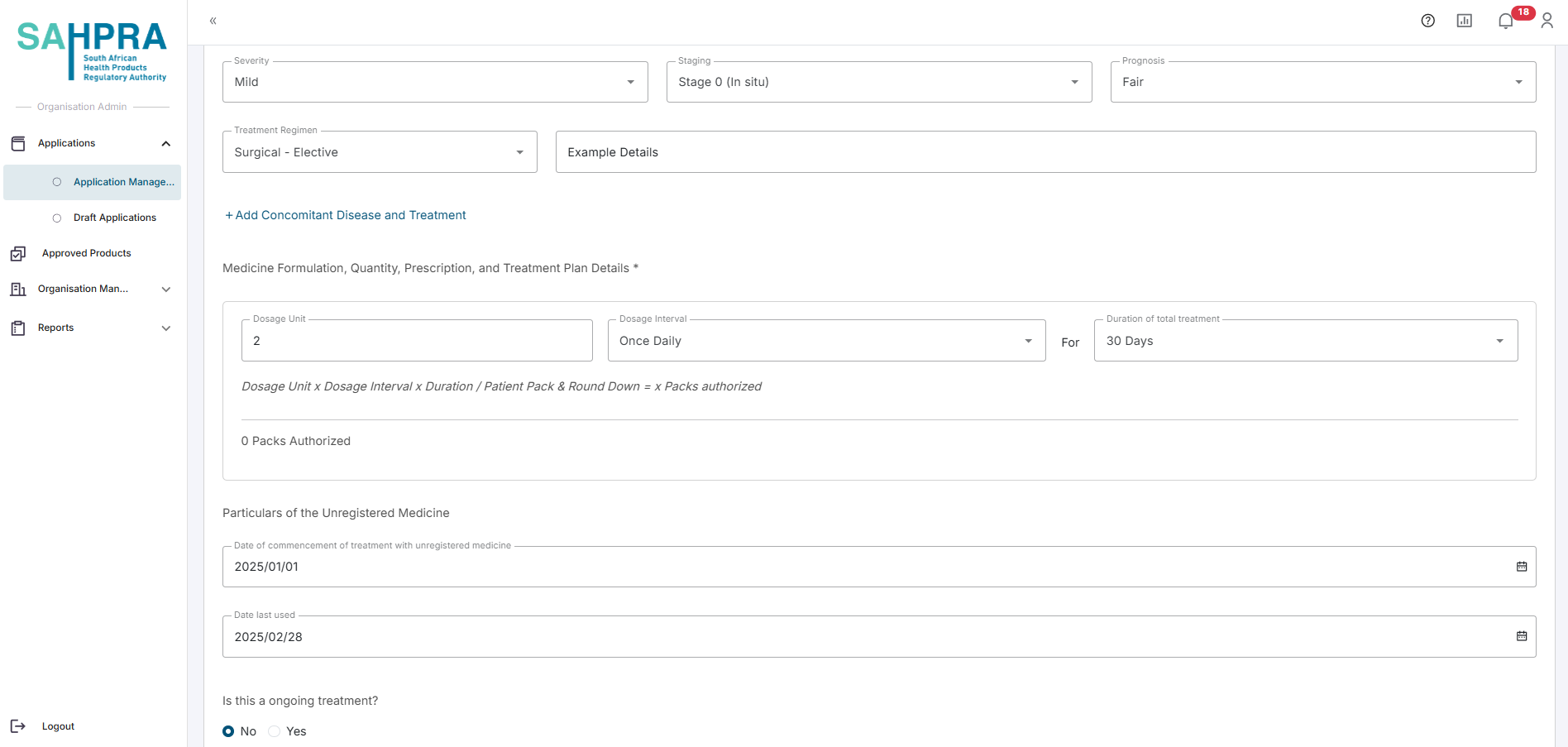
Task: Open the user profile icon
Action: (x=1546, y=21)
